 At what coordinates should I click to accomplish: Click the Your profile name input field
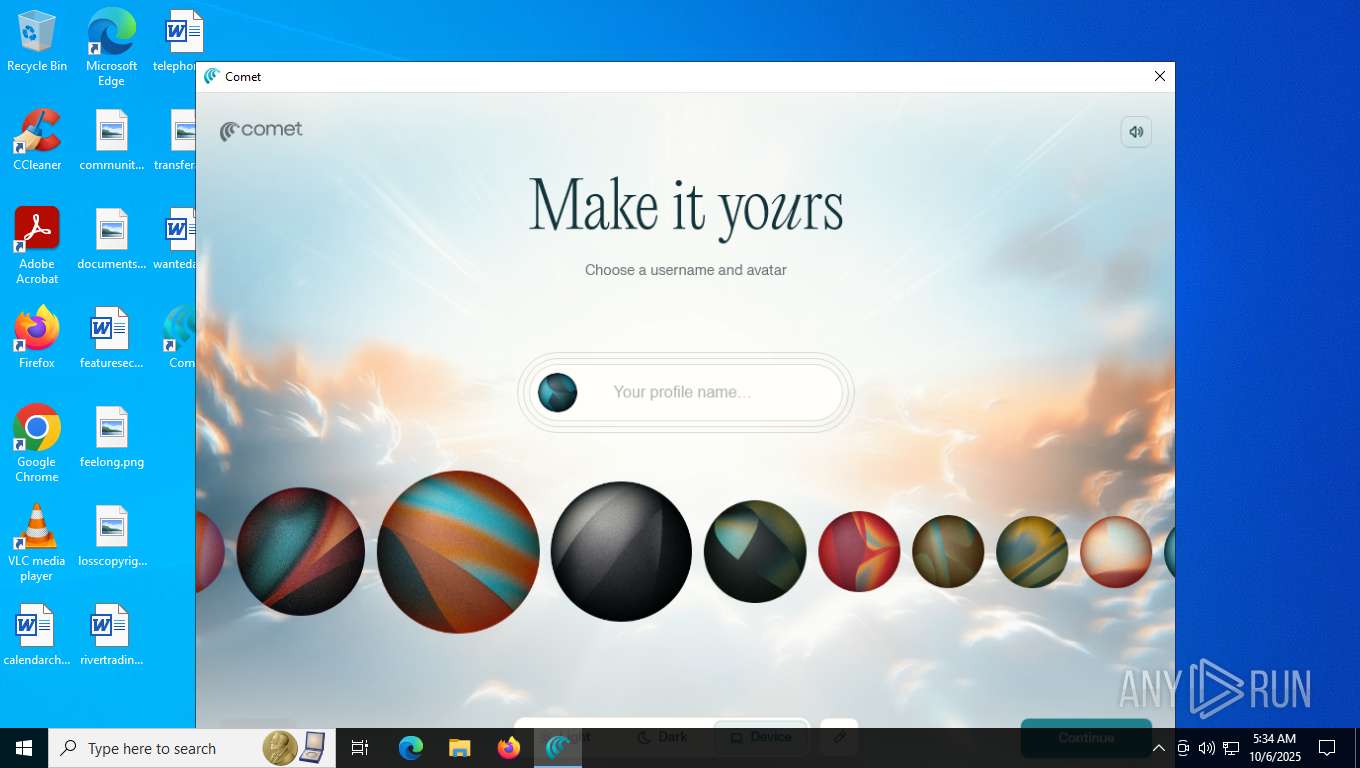(x=686, y=392)
